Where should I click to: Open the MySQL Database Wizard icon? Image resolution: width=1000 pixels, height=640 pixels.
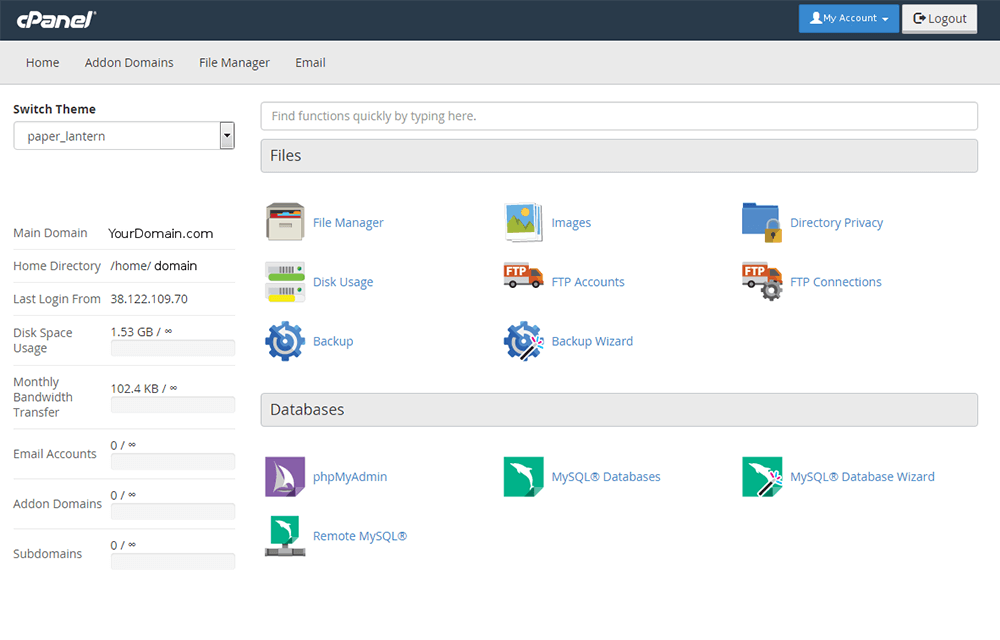[x=762, y=476]
